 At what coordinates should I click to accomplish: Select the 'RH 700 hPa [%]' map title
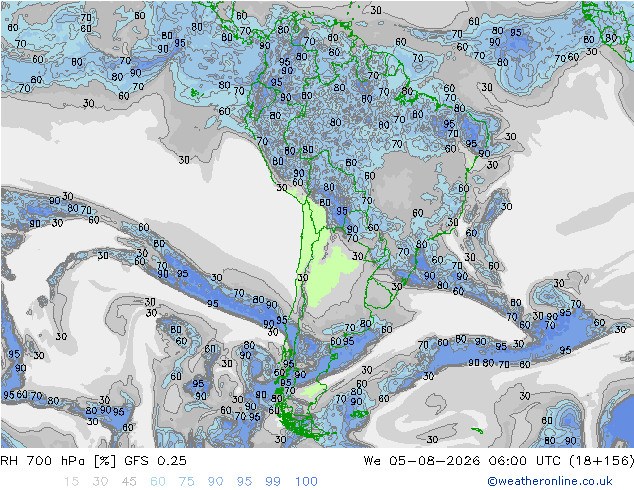point(58,461)
